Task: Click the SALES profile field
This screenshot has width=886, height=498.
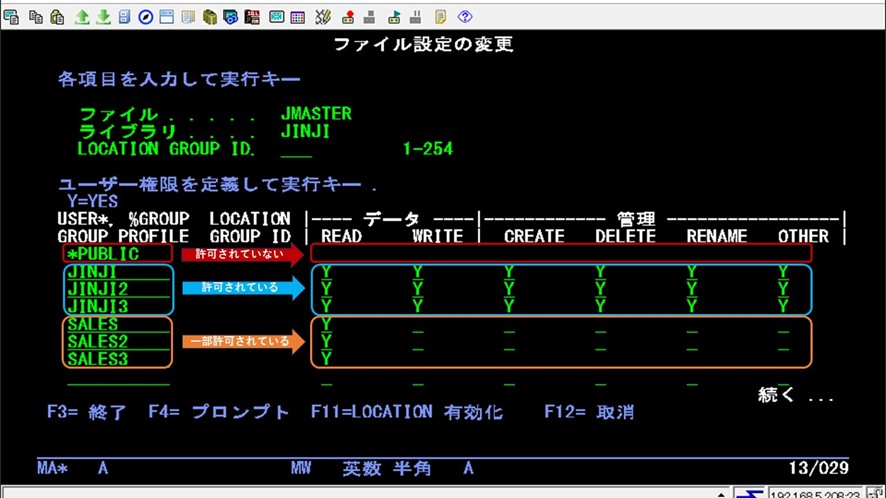Action: tap(118, 324)
